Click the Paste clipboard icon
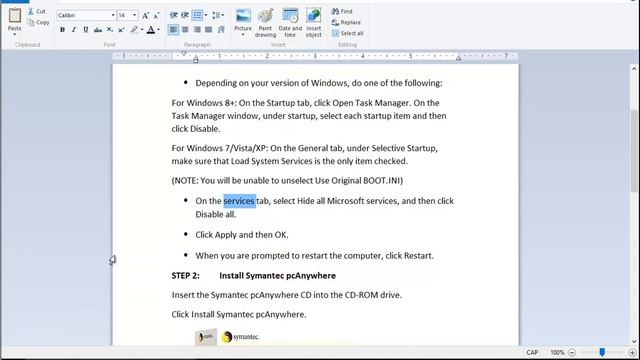 tap(15, 16)
